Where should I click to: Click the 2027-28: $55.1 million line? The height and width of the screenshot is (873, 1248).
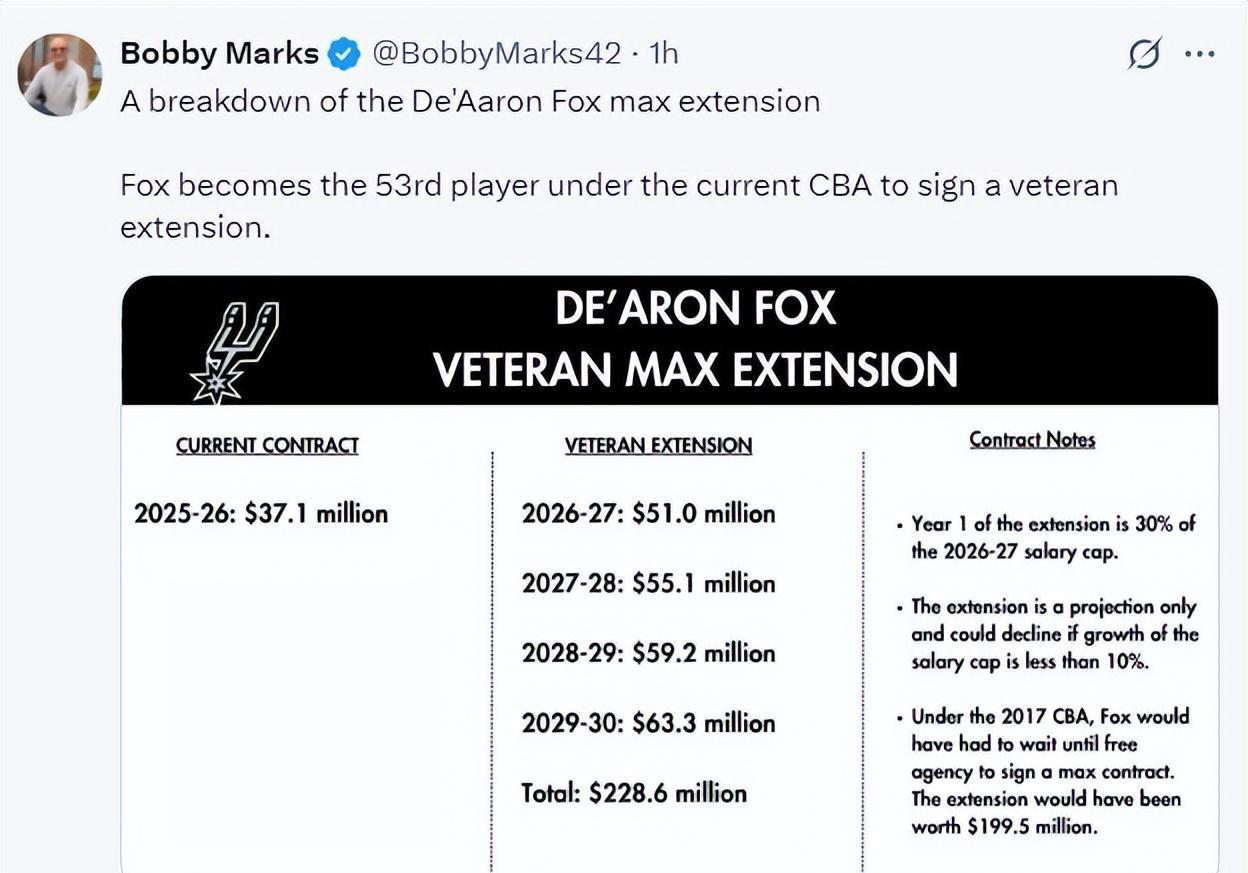tap(648, 584)
